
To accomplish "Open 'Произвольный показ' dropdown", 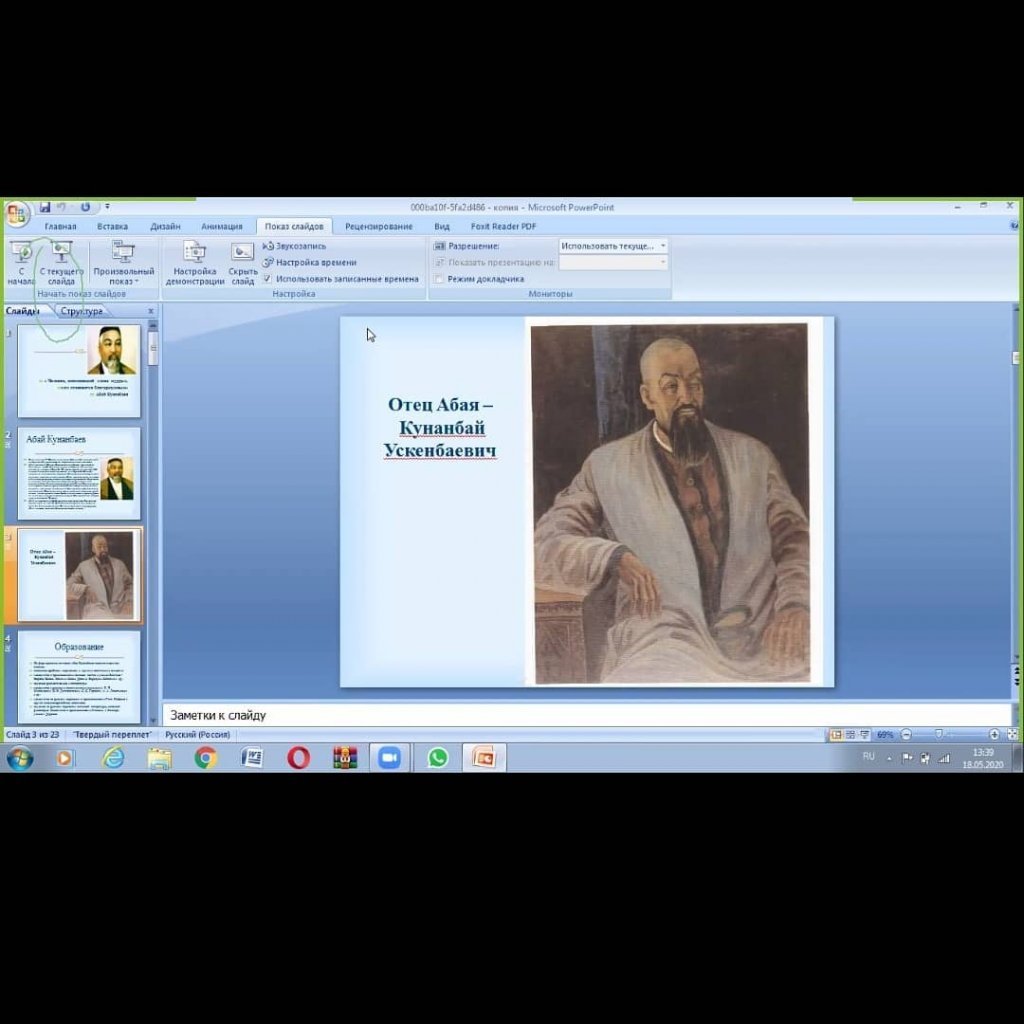I will tap(123, 263).
